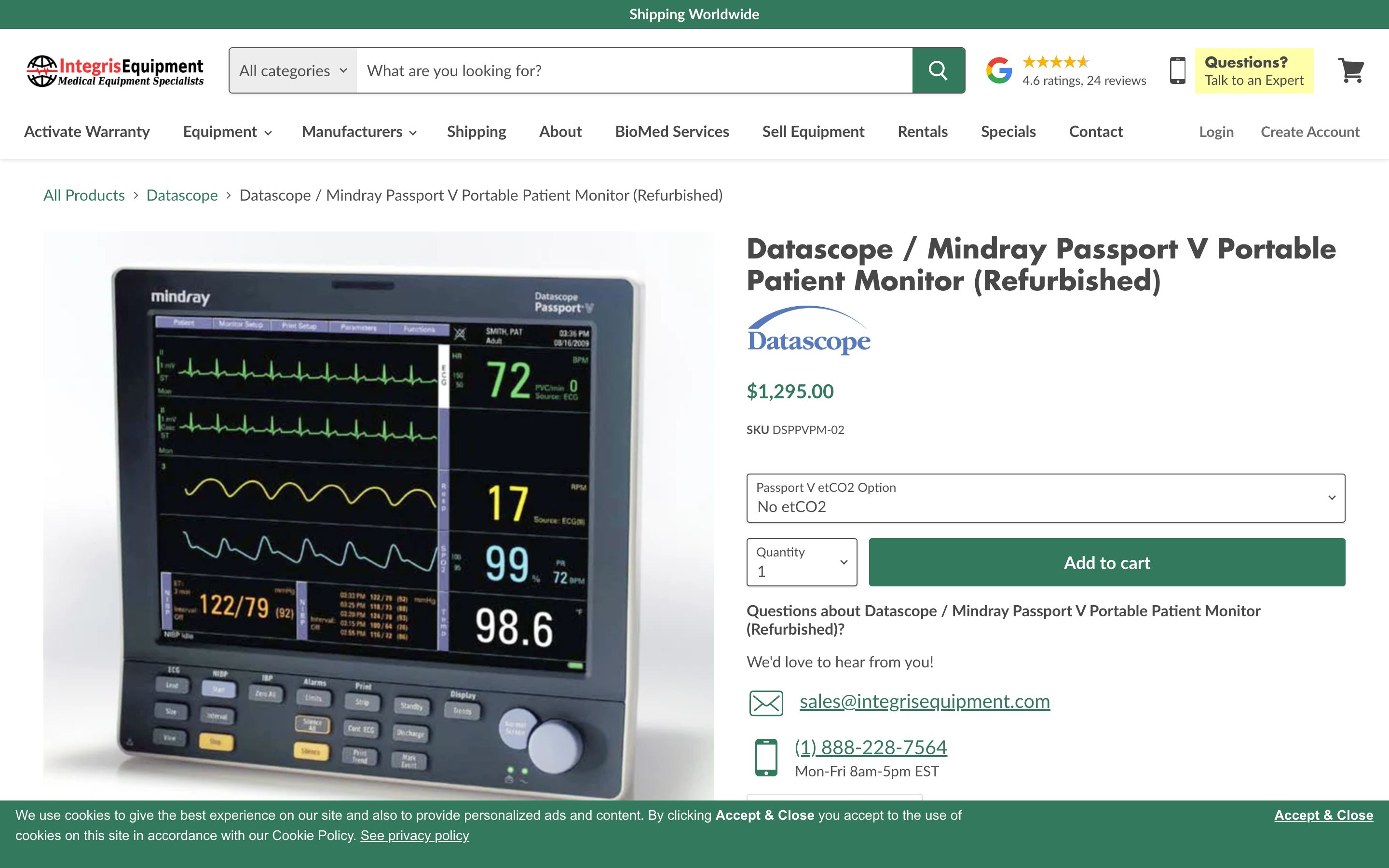Click the search magnifier button
1389x868 pixels.
[938, 70]
